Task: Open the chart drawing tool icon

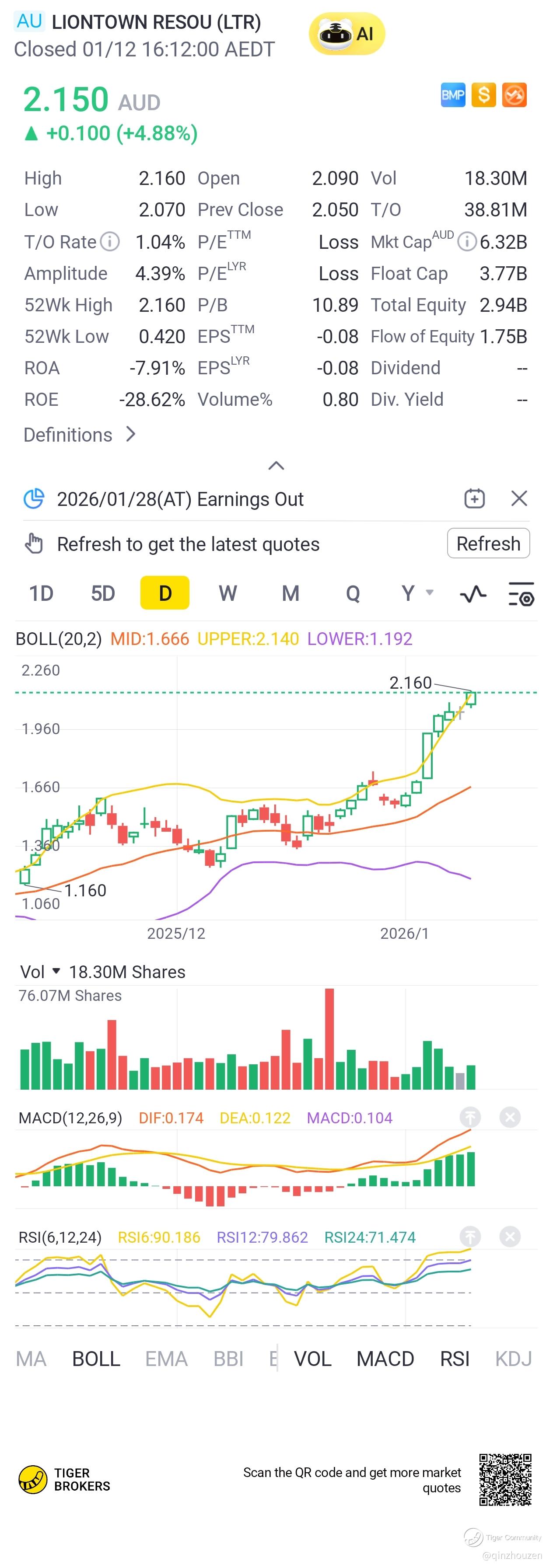Action: [x=473, y=593]
